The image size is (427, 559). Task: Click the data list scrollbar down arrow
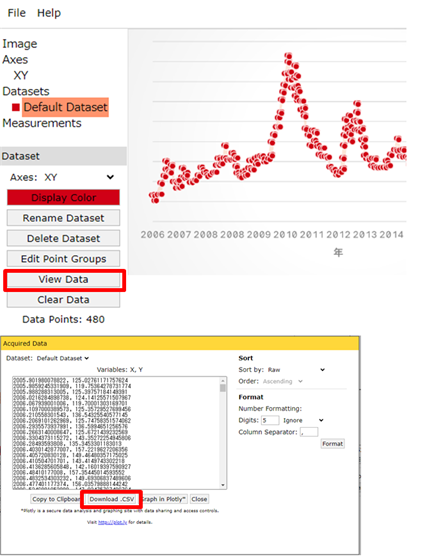coord(223,485)
